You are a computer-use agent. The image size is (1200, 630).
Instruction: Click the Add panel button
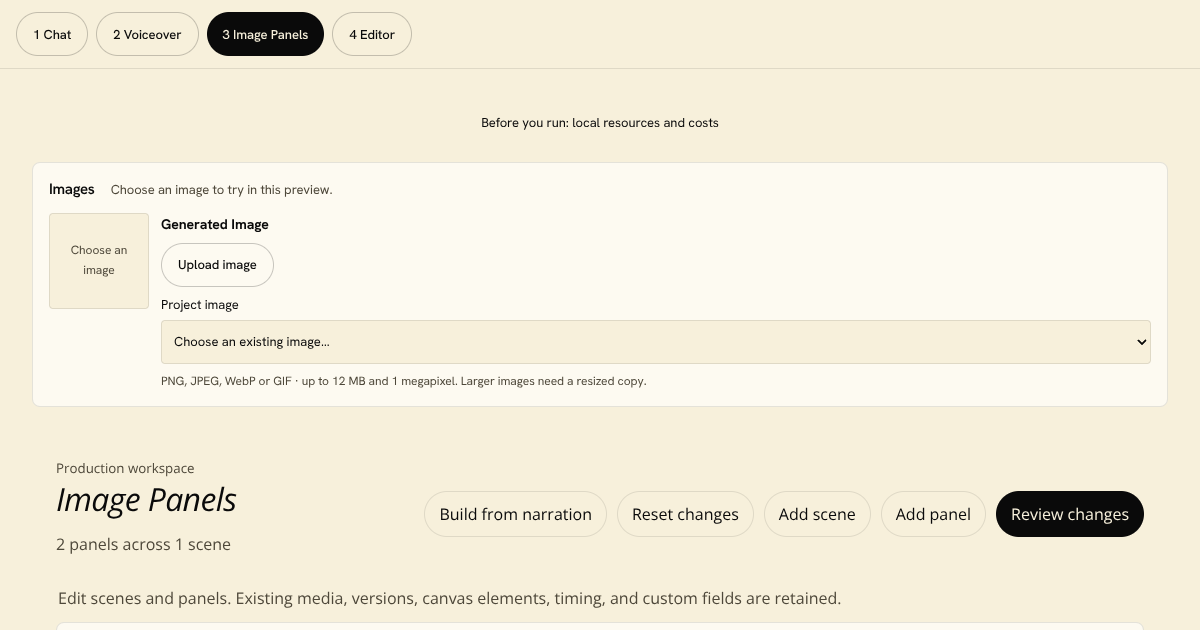click(933, 514)
